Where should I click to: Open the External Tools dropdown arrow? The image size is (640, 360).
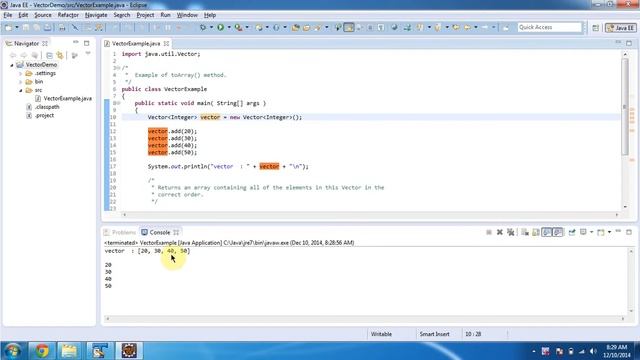pos(247,27)
